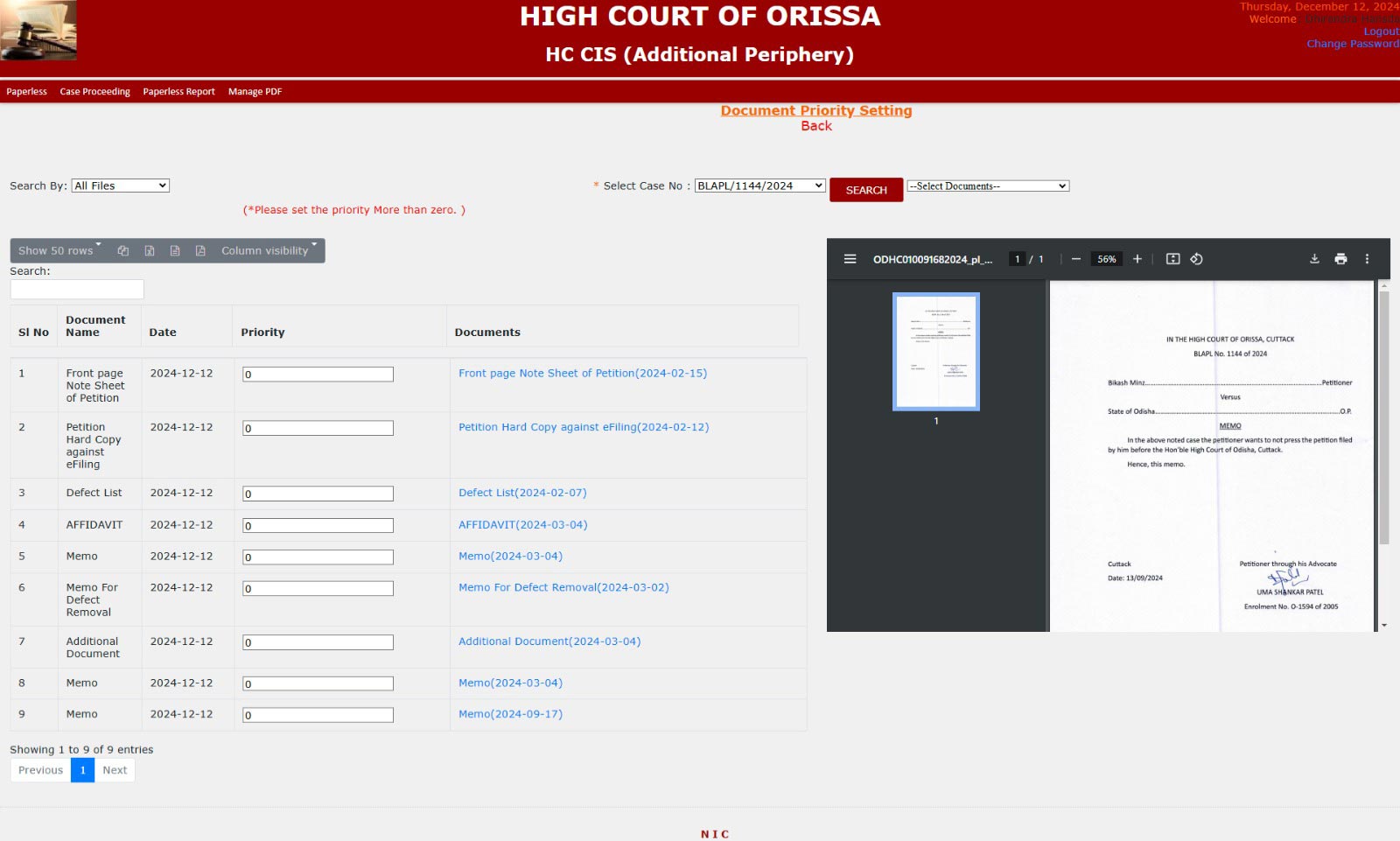Click the priority field for AFFIDAVIT row
The height and width of the screenshot is (841, 1400).
tap(318, 526)
